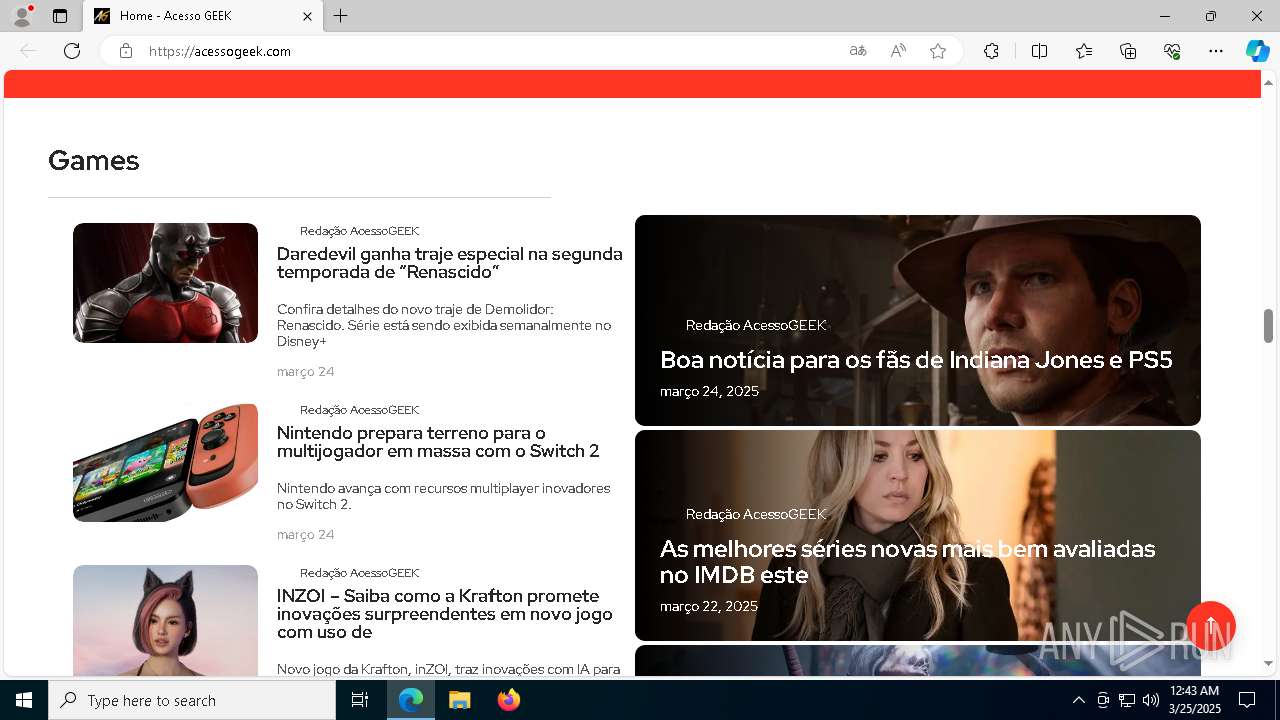Open Microsoft Edge from the taskbar
The width and height of the screenshot is (1280, 720).
[411, 700]
